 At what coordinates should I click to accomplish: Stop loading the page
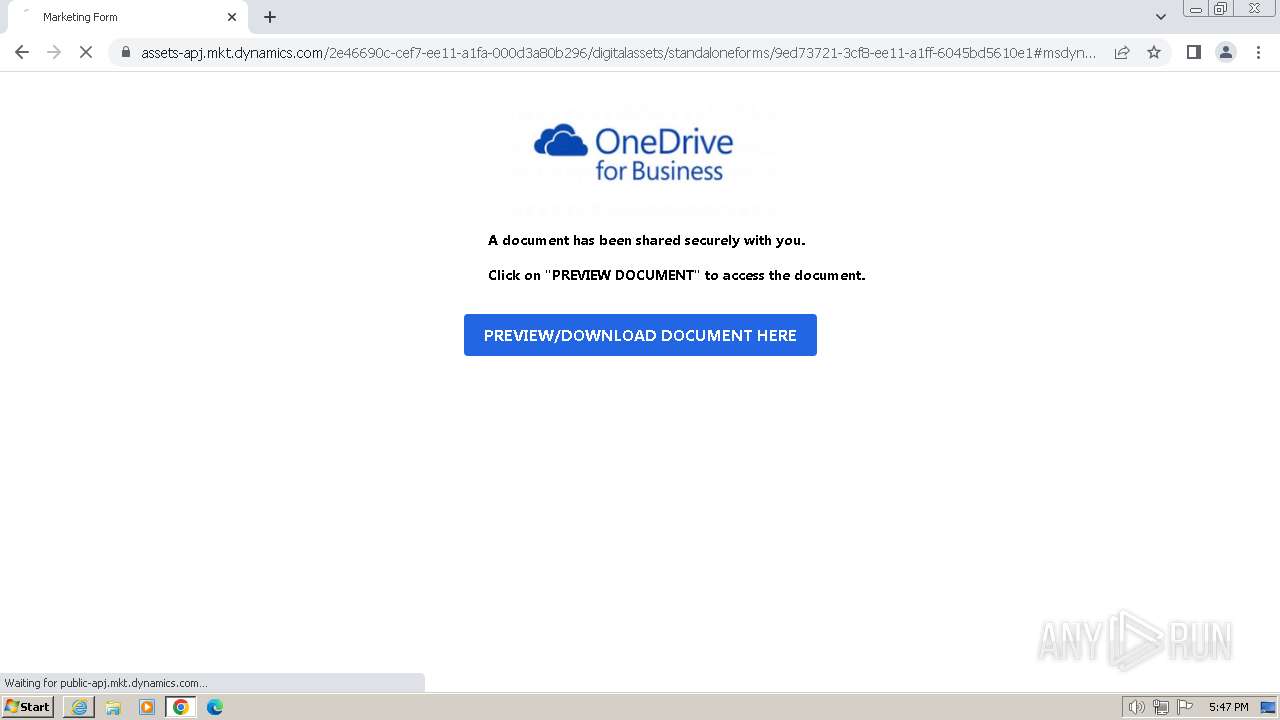tap(86, 52)
